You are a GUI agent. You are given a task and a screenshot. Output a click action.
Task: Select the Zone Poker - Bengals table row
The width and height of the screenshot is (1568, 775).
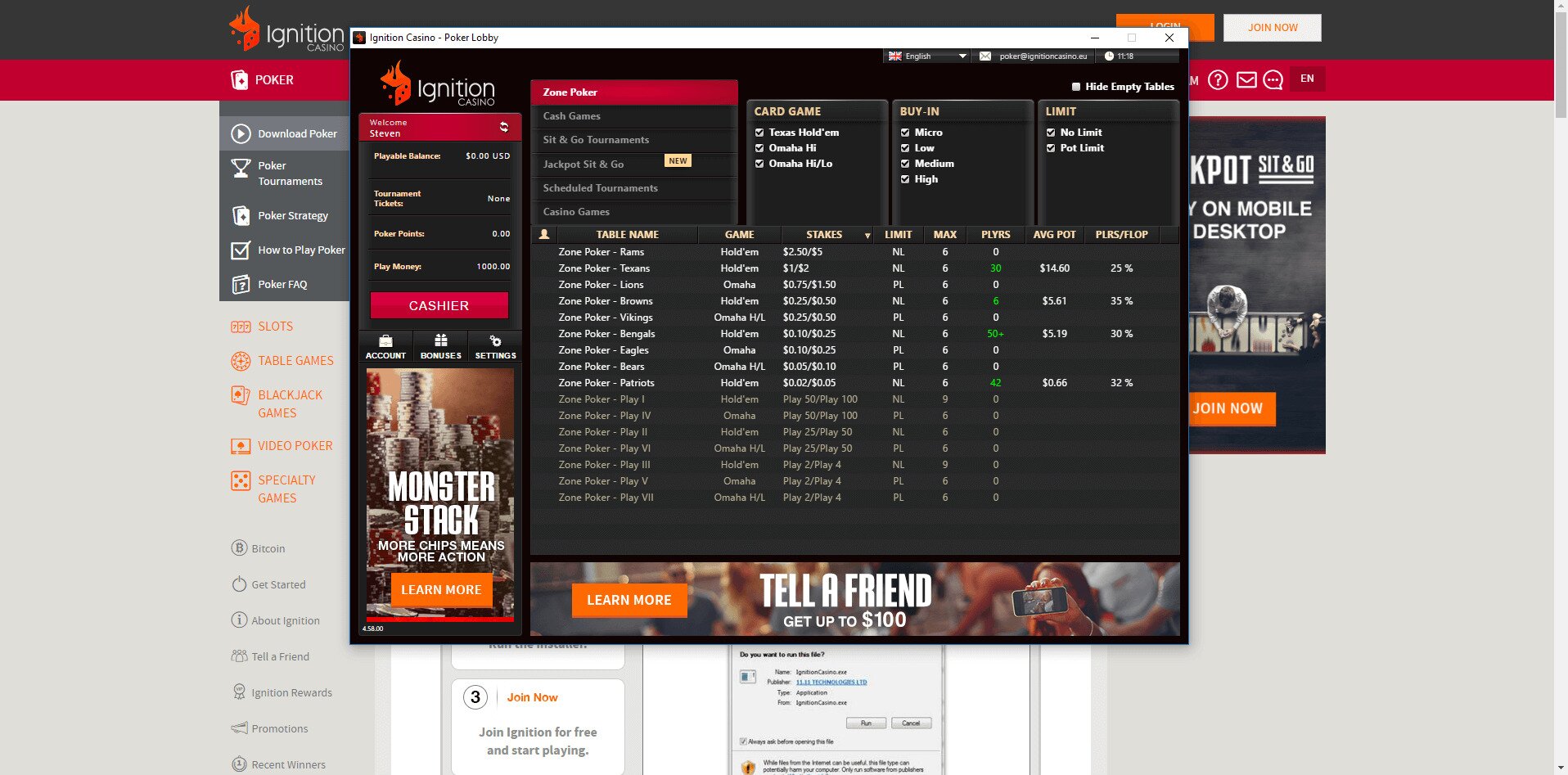(855, 334)
